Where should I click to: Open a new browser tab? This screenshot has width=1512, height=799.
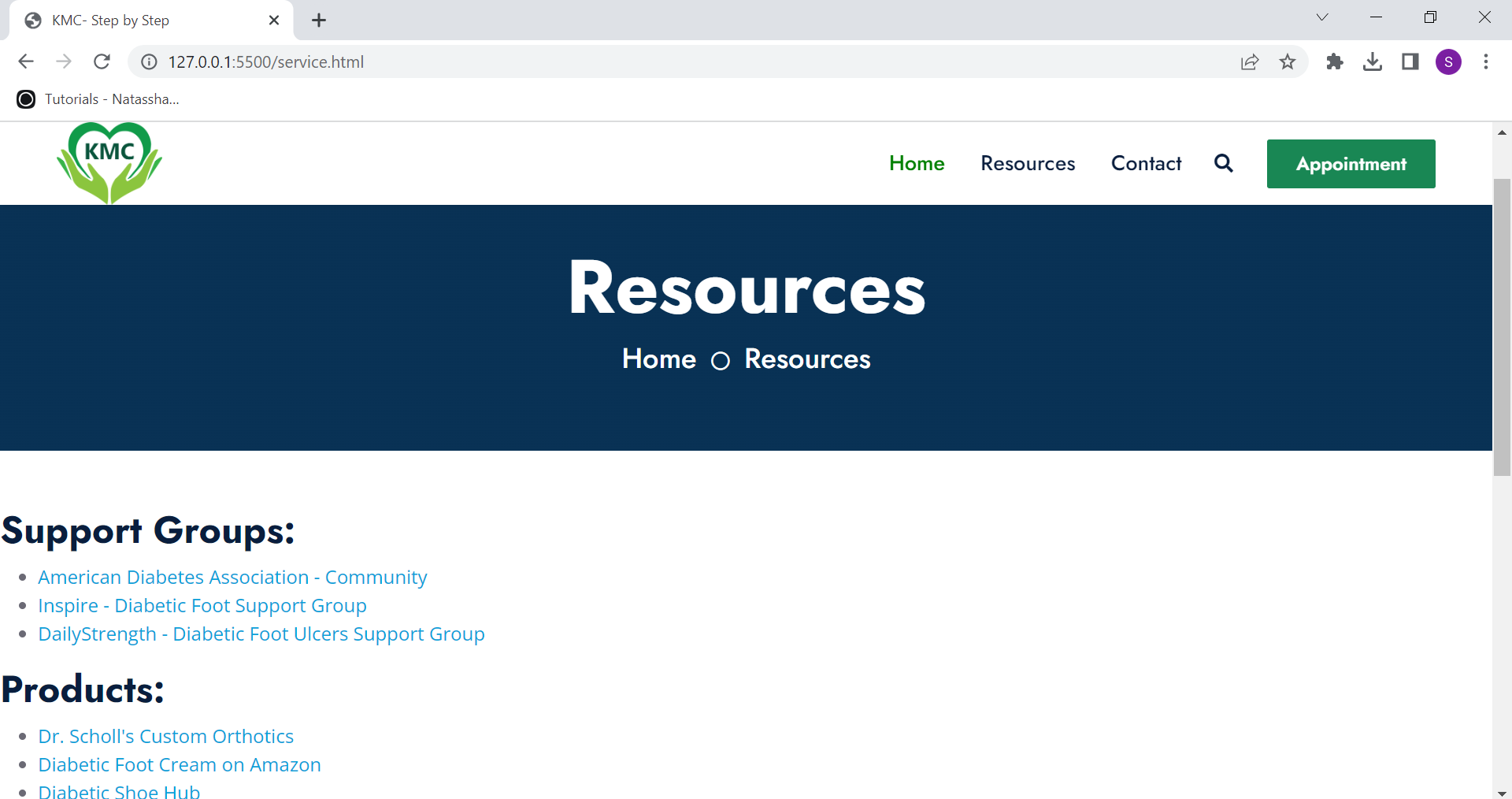[x=319, y=20]
